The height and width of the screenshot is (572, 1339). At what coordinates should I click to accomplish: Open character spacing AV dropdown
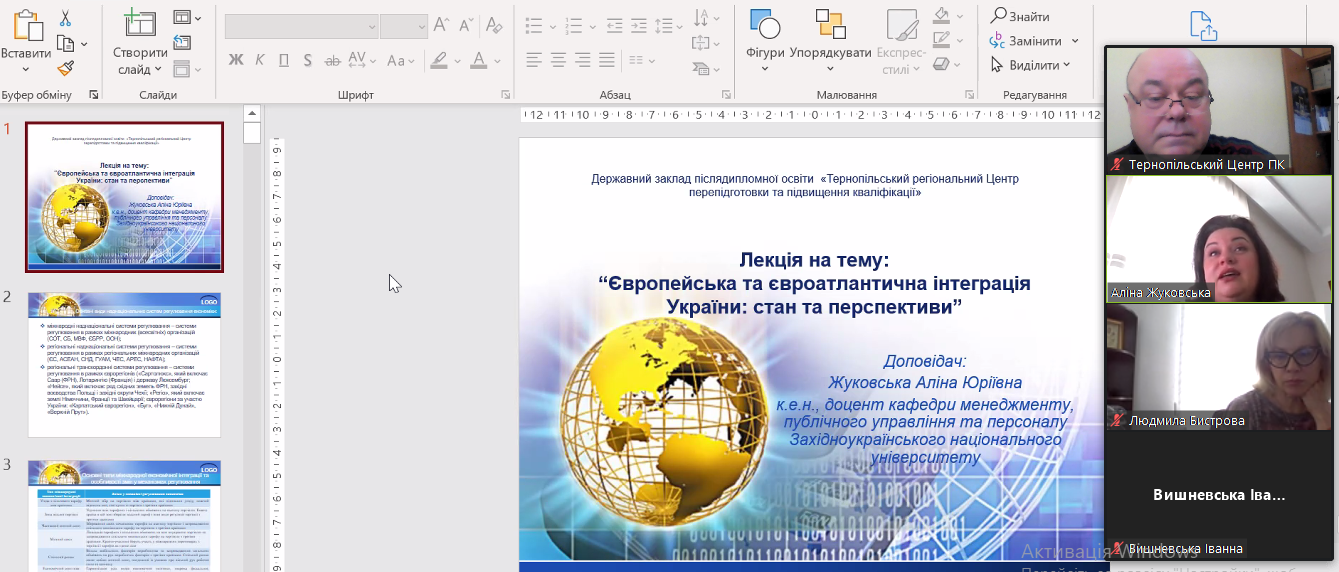coord(362,60)
